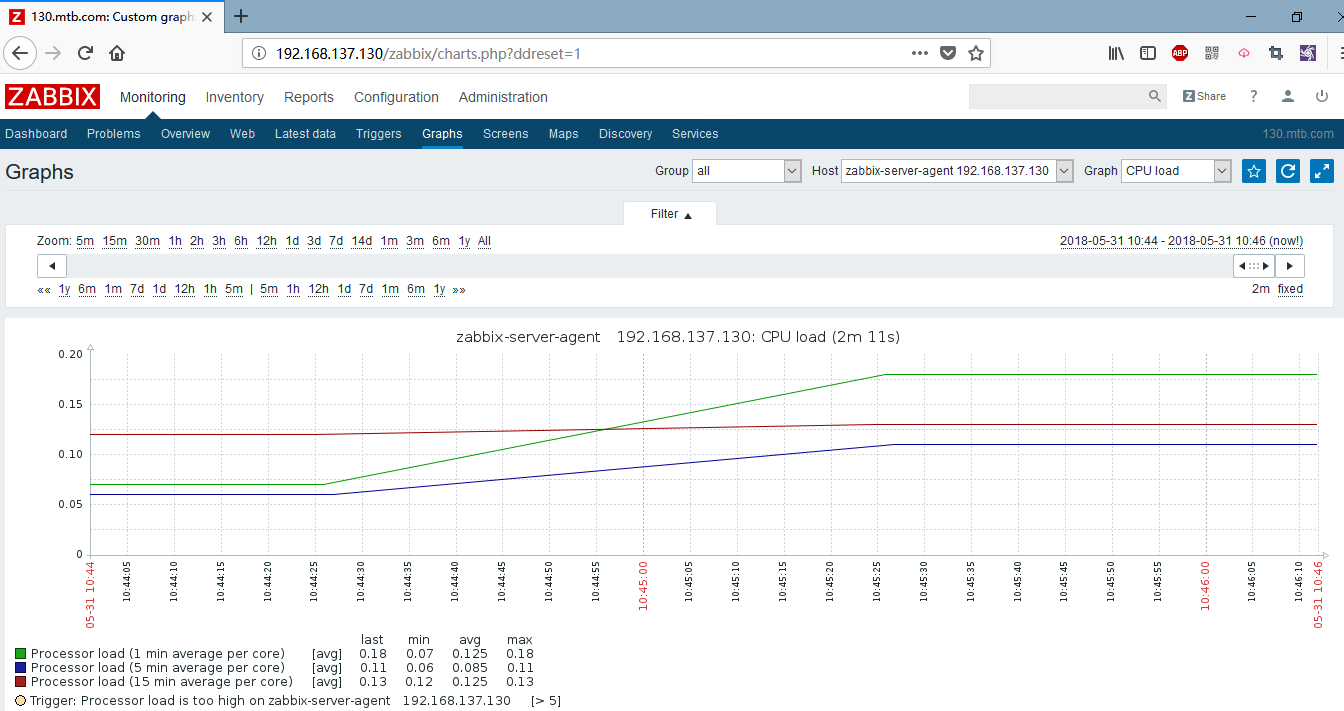The image size is (1344, 711).
Task: Click blue 5 min load swatch
Action: [21, 668]
